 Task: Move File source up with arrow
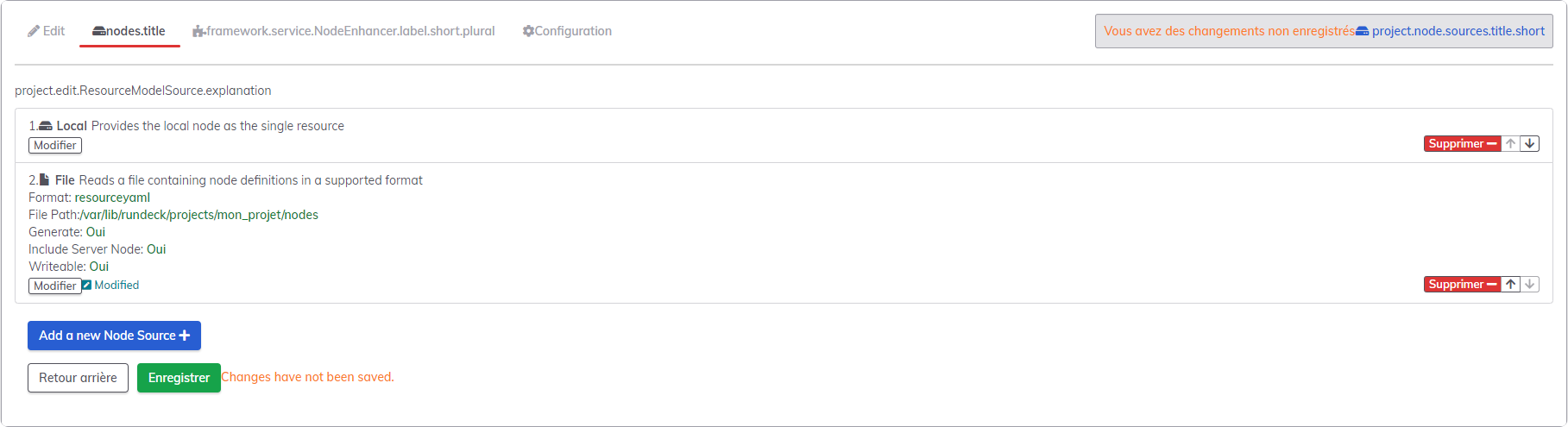(1510, 285)
